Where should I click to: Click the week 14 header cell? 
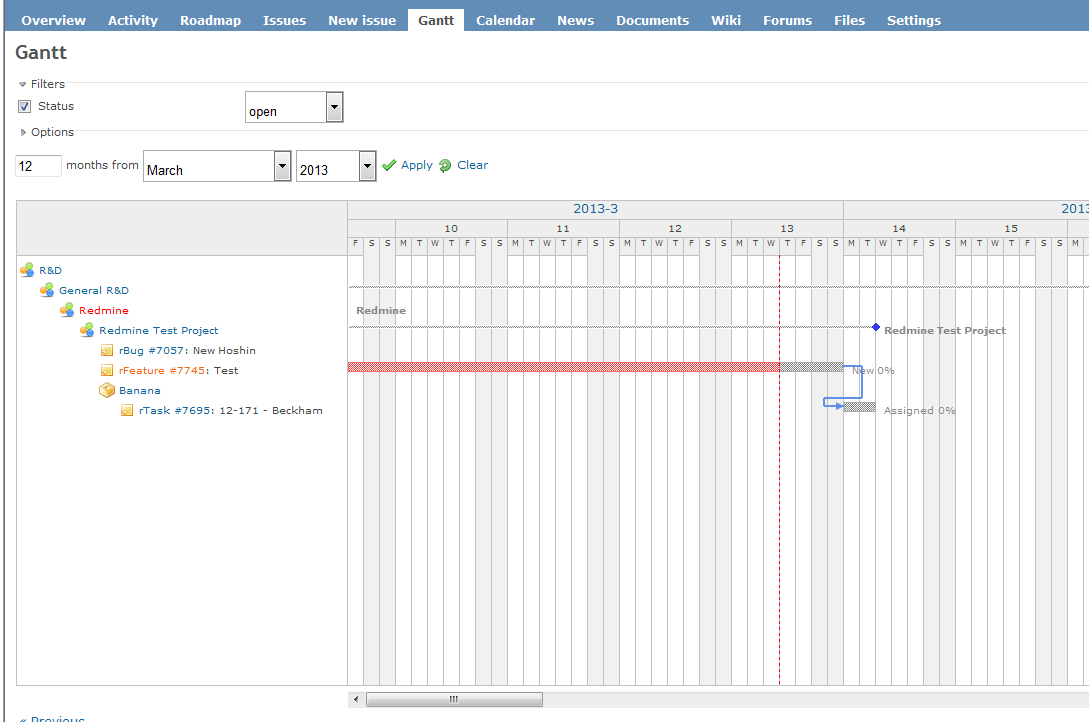tap(899, 228)
